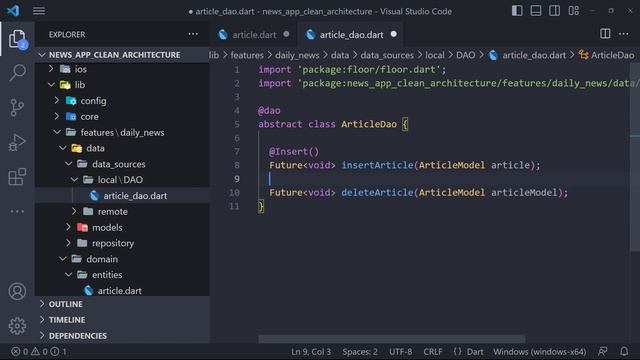640x360 pixels.
Task: Click the notifications bell in status bar
Action: click(x=624, y=351)
